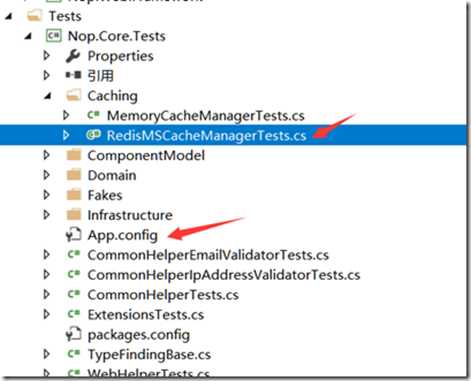Collapse the Nop.Core.Tests project node
471x381 pixels.
click(x=28, y=36)
